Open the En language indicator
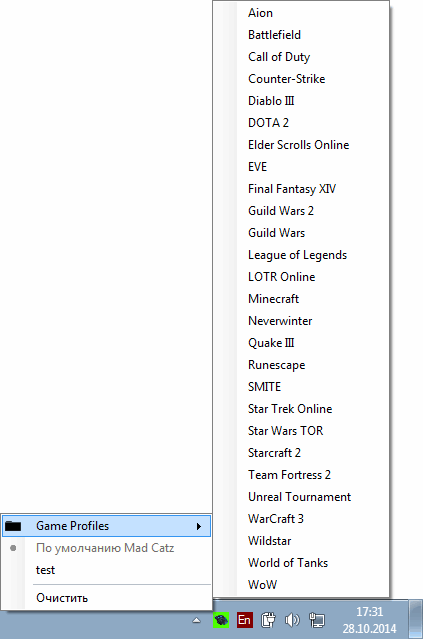The width and height of the screenshot is (423, 639). pyautogui.click(x=245, y=620)
